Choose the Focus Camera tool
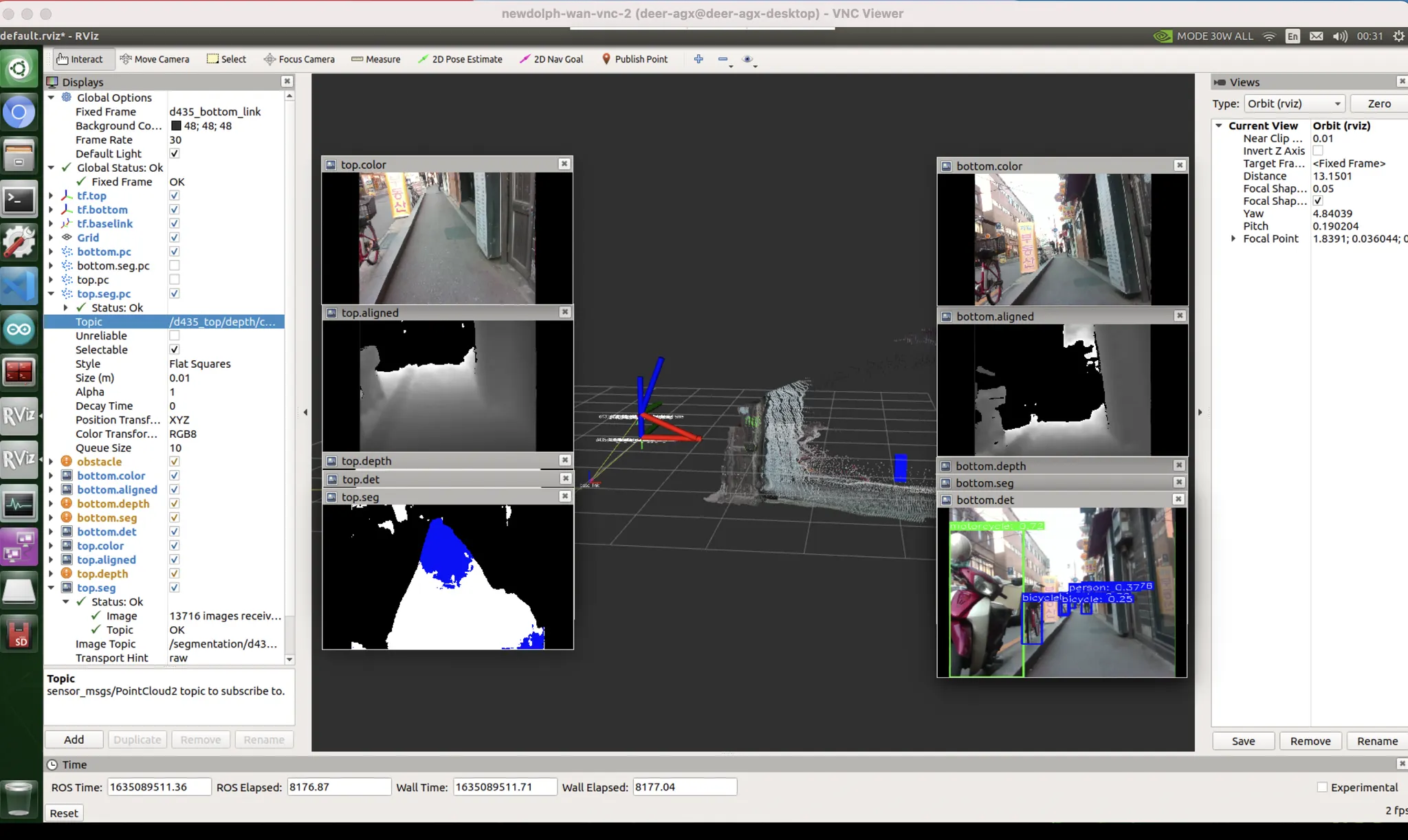The image size is (1408, 840). point(299,59)
